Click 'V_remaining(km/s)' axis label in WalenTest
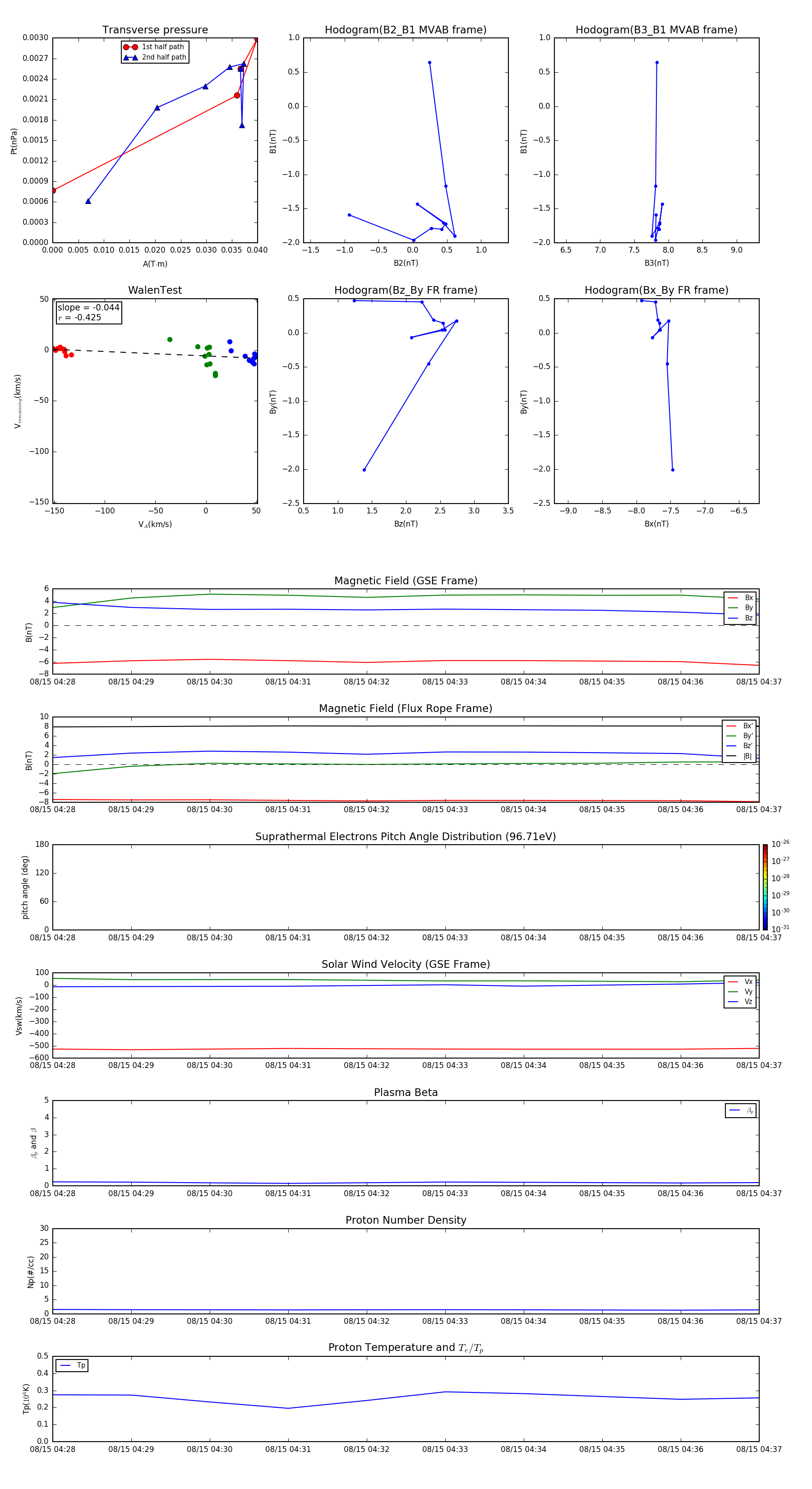Viewport: 812px width, 1489px height. tap(18, 401)
